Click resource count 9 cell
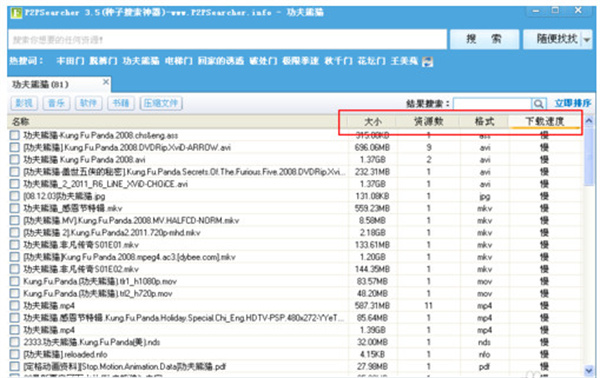The width and height of the screenshot is (600, 378). (x=429, y=147)
